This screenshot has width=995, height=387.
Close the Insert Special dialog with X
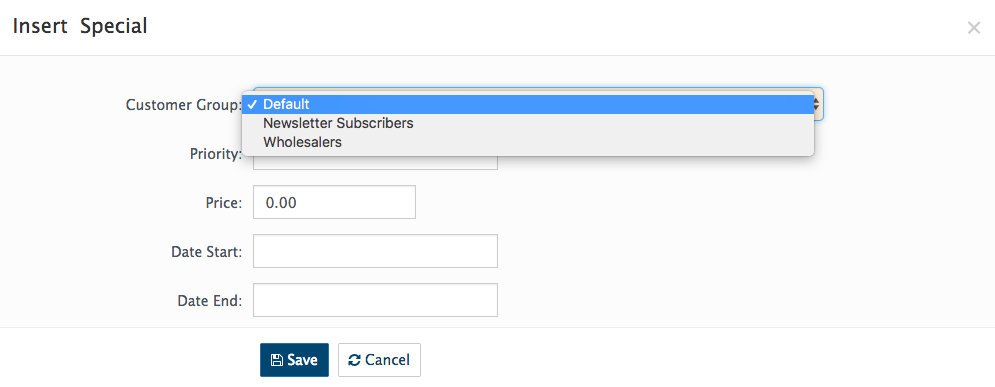tap(973, 28)
